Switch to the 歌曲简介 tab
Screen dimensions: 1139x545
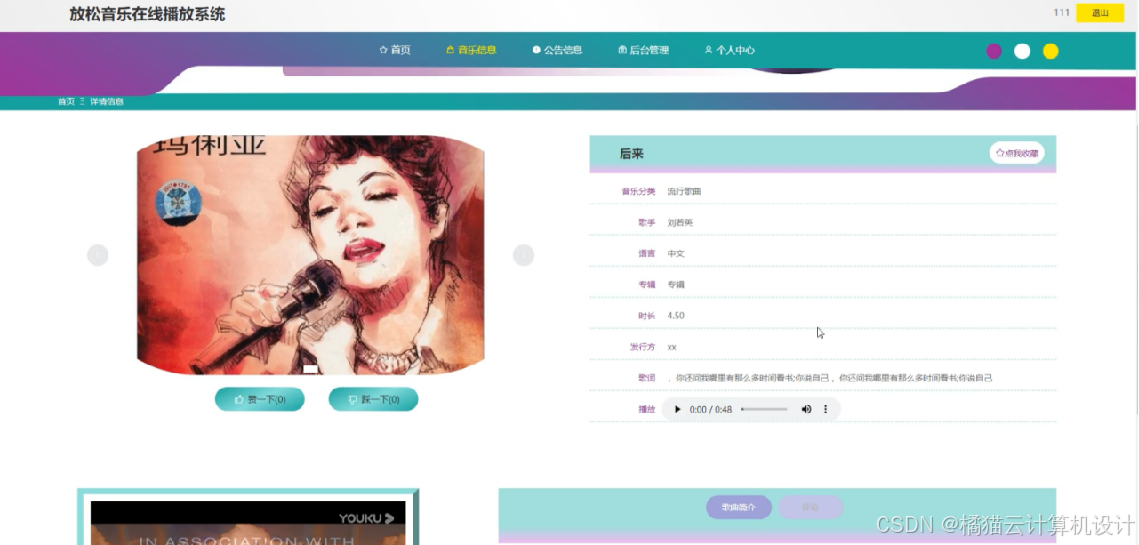pyautogui.click(x=739, y=507)
